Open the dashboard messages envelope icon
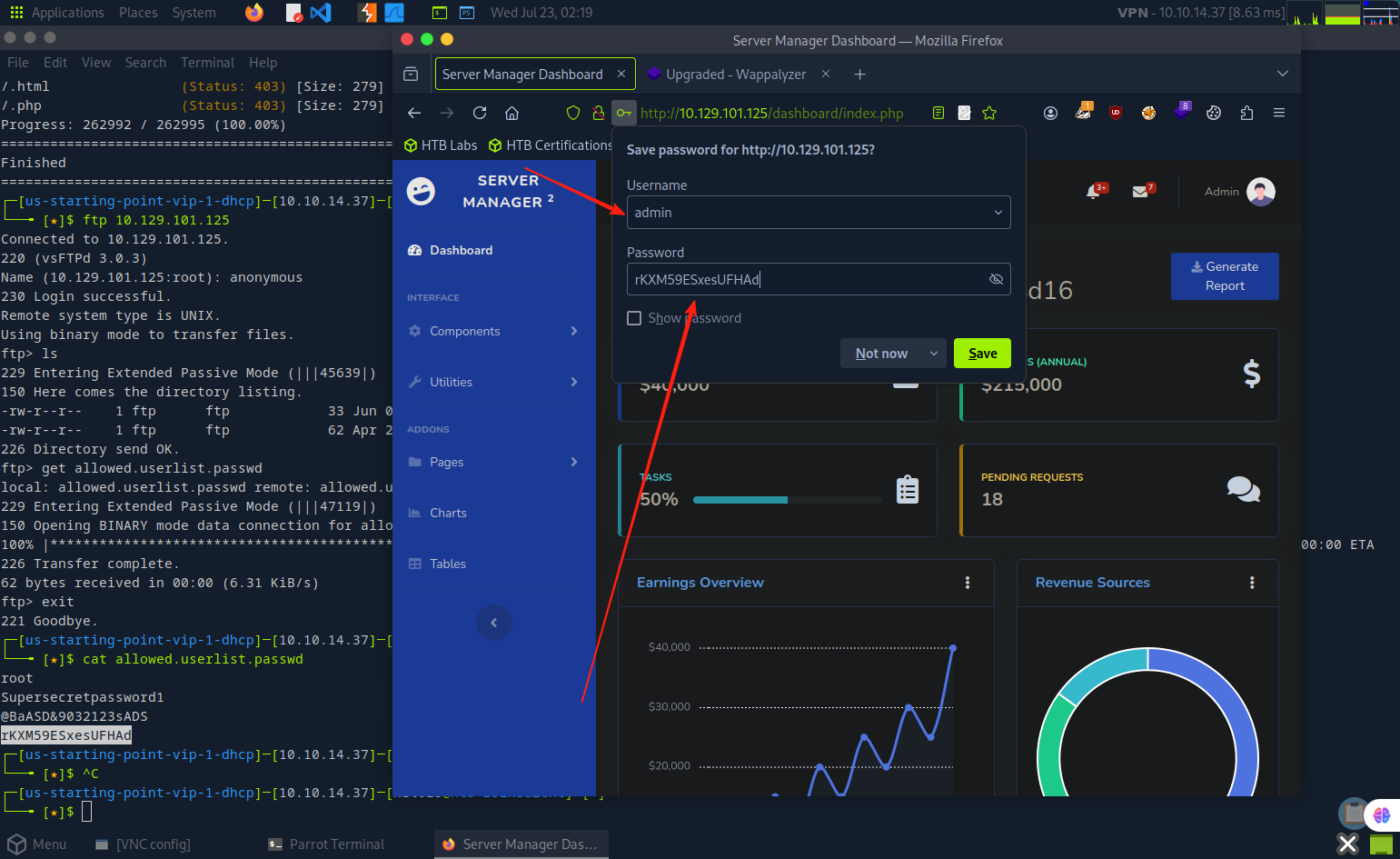Screen dimensions: 1400x859 click(x=1140, y=192)
